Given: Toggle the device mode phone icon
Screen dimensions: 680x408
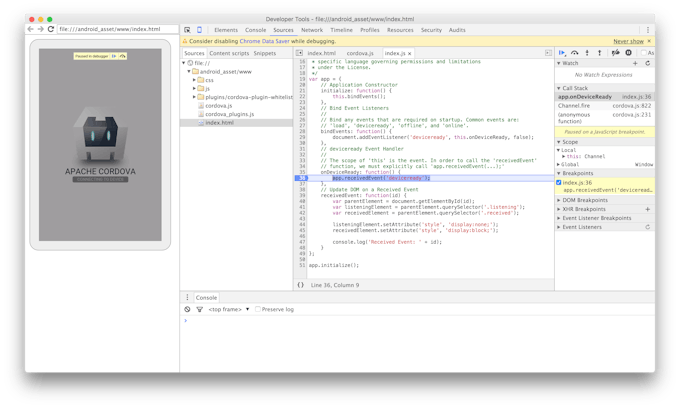Looking at the screenshot, I should (x=199, y=30).
